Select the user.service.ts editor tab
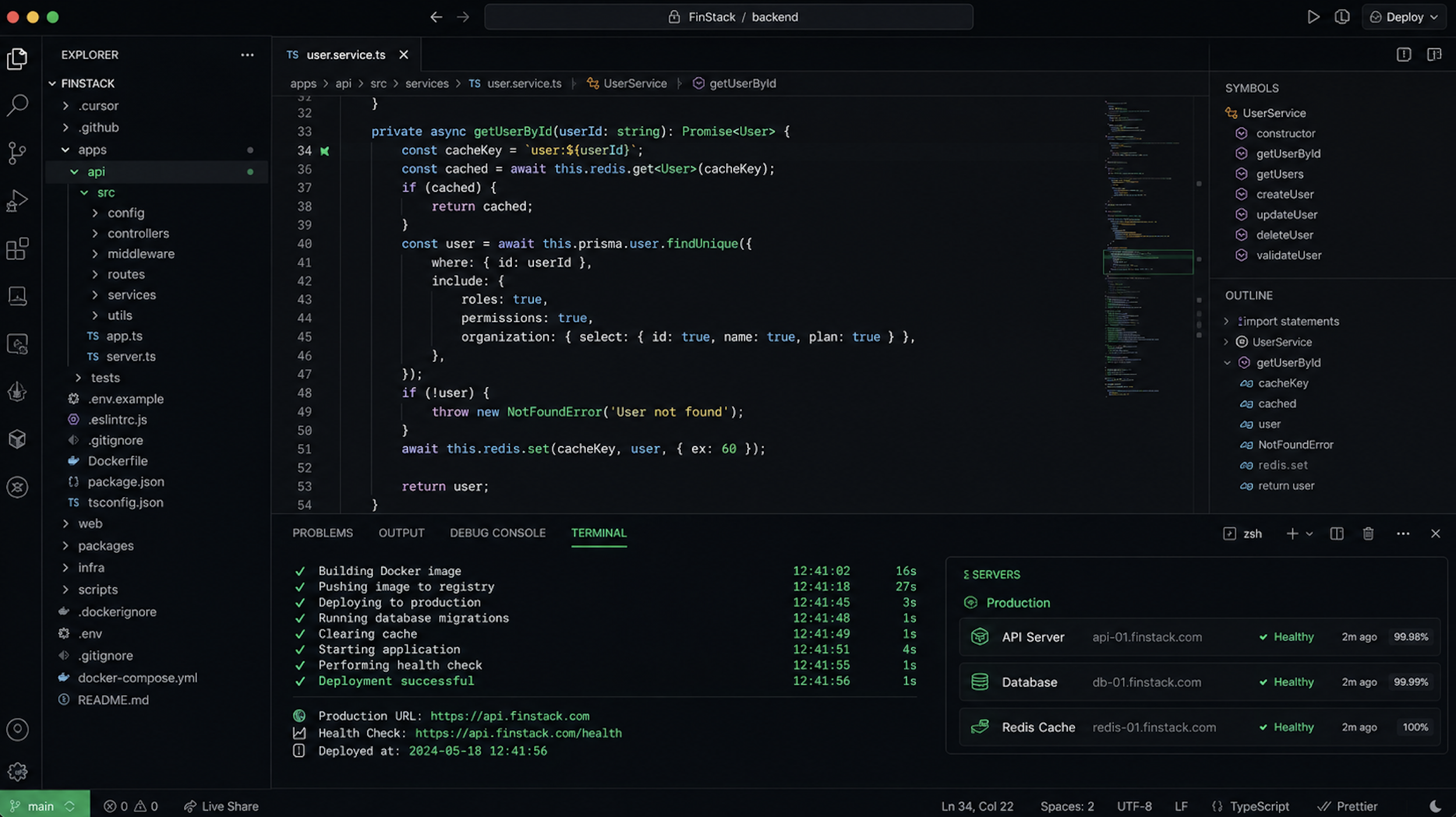This screenshot has width=1456, height=817. [347, 55]
